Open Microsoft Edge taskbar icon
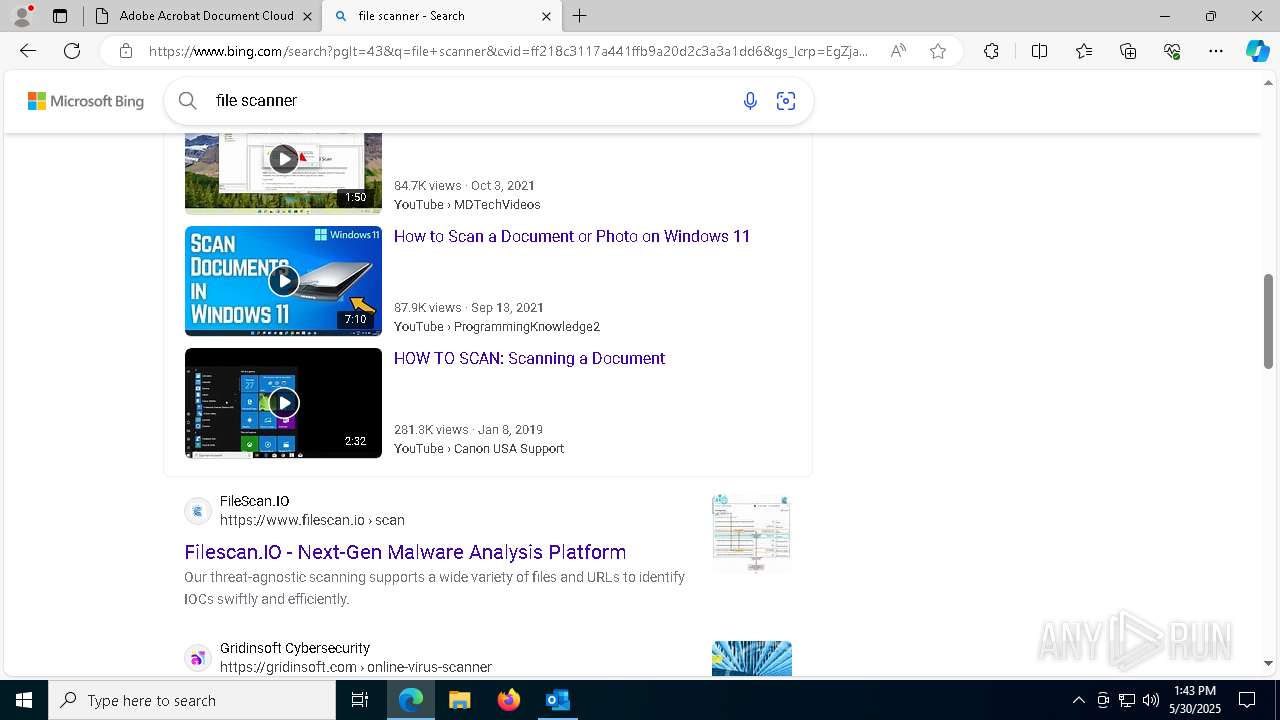Screen dimensions: 1280x720 [411, 700]
